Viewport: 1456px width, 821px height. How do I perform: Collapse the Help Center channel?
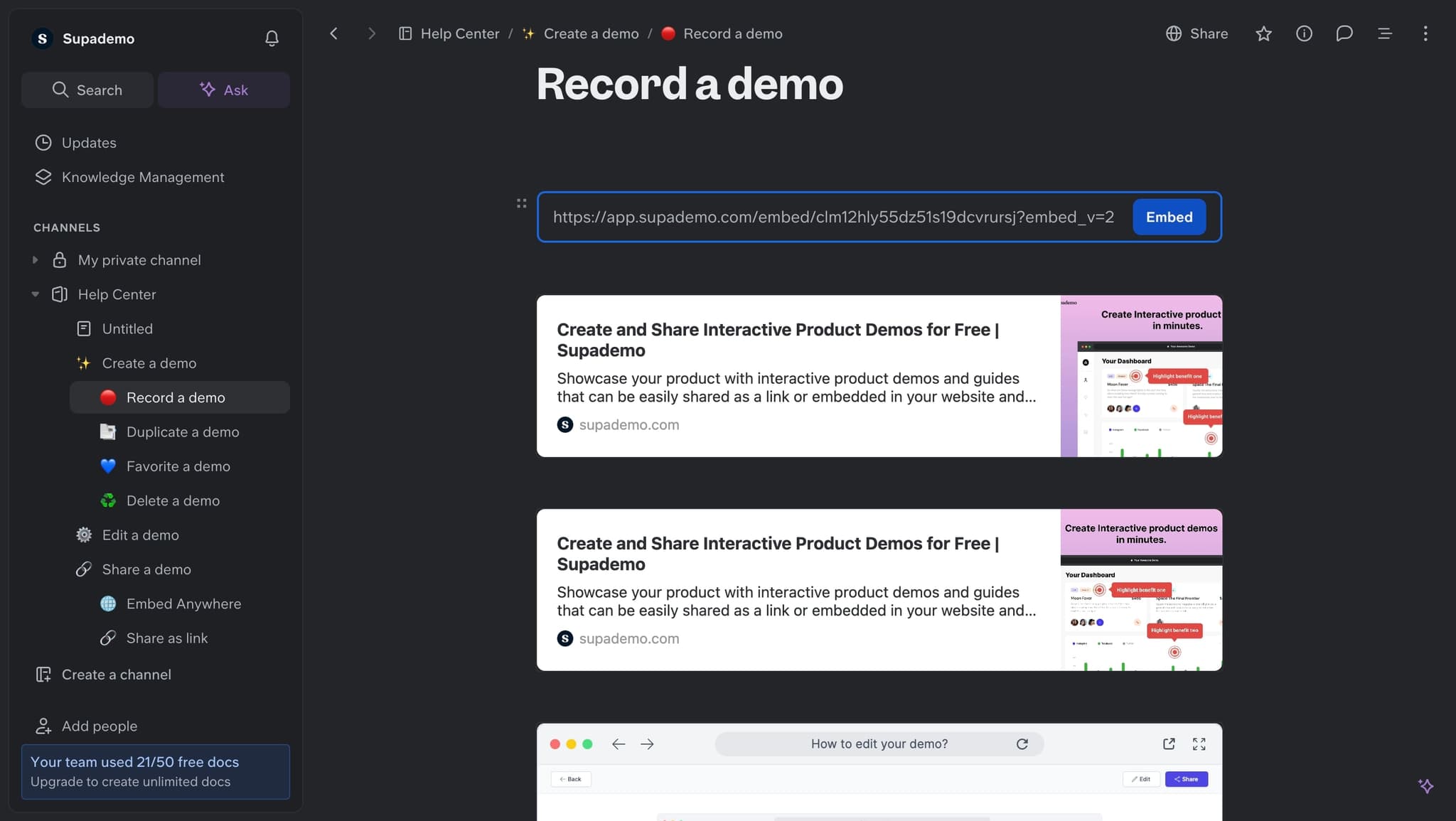click(x=35, y=294)
